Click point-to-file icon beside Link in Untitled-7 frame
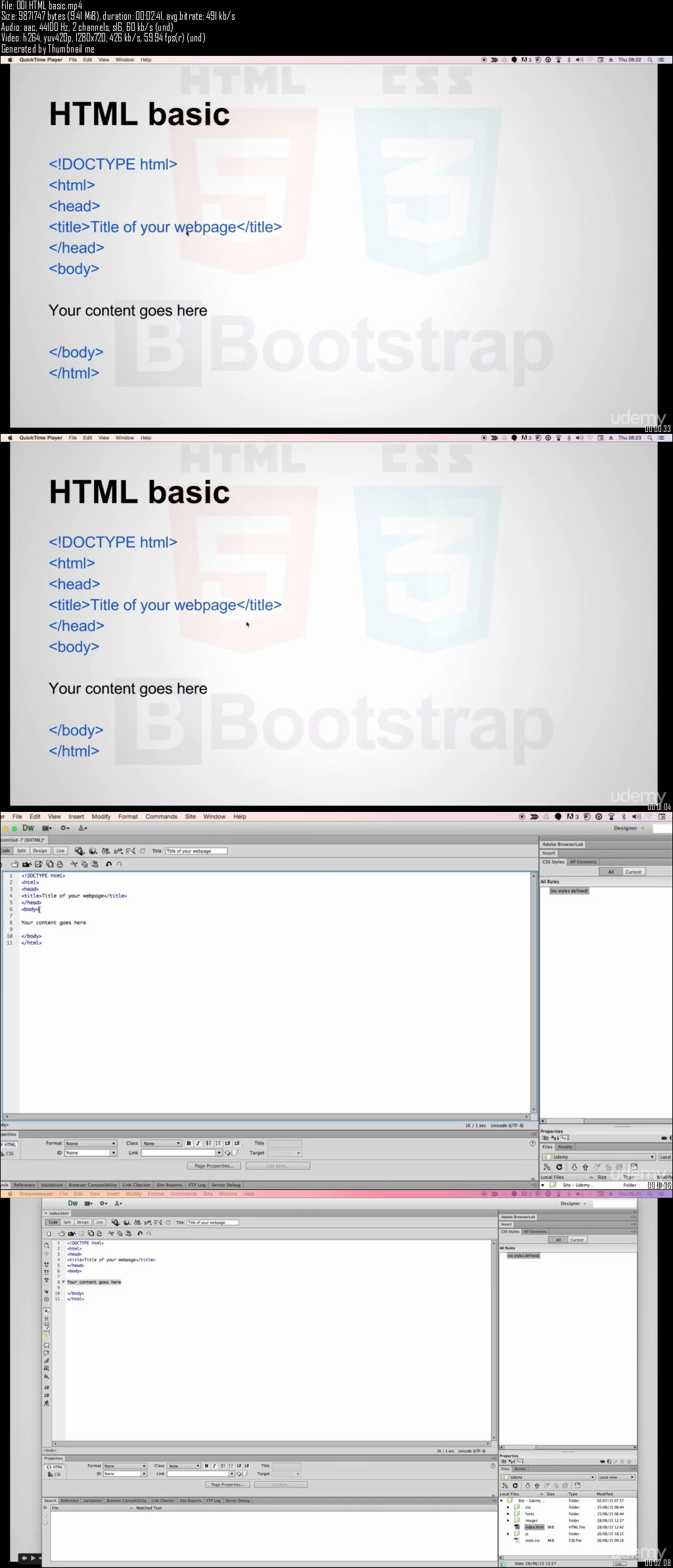 [x=227, y=1152]
